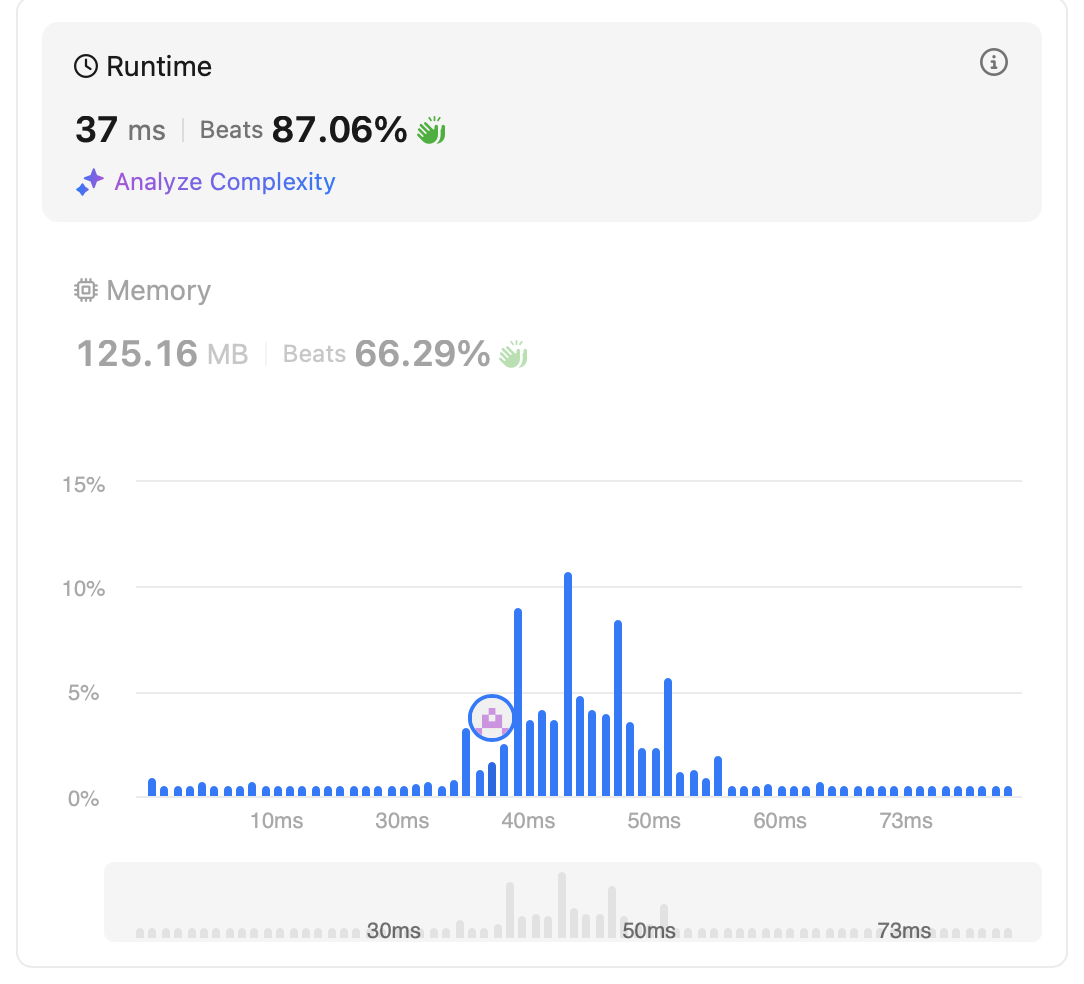
Task: Click the 15% label on the y-axis
Action: coord(83,484)
